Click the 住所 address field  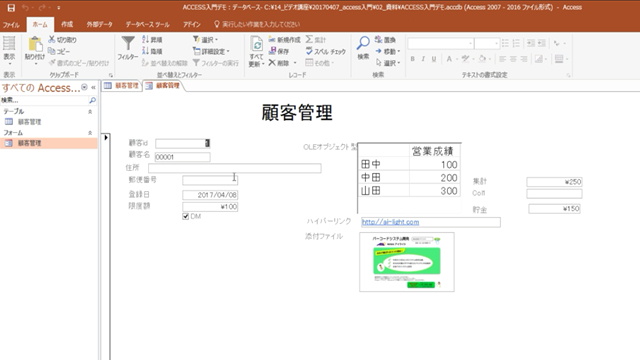[x=235, y=168]
